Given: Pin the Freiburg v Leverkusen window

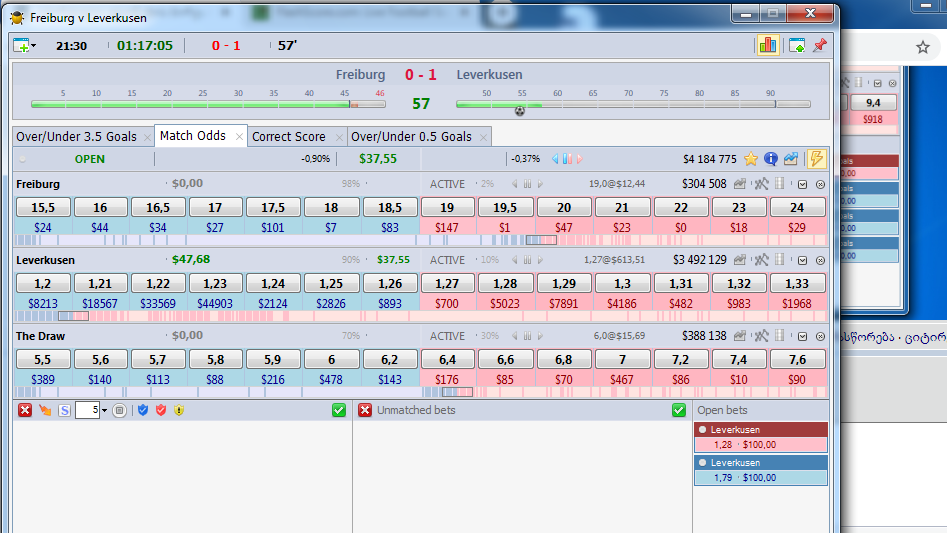Looking at the screenshot, I should coord(820,46).
